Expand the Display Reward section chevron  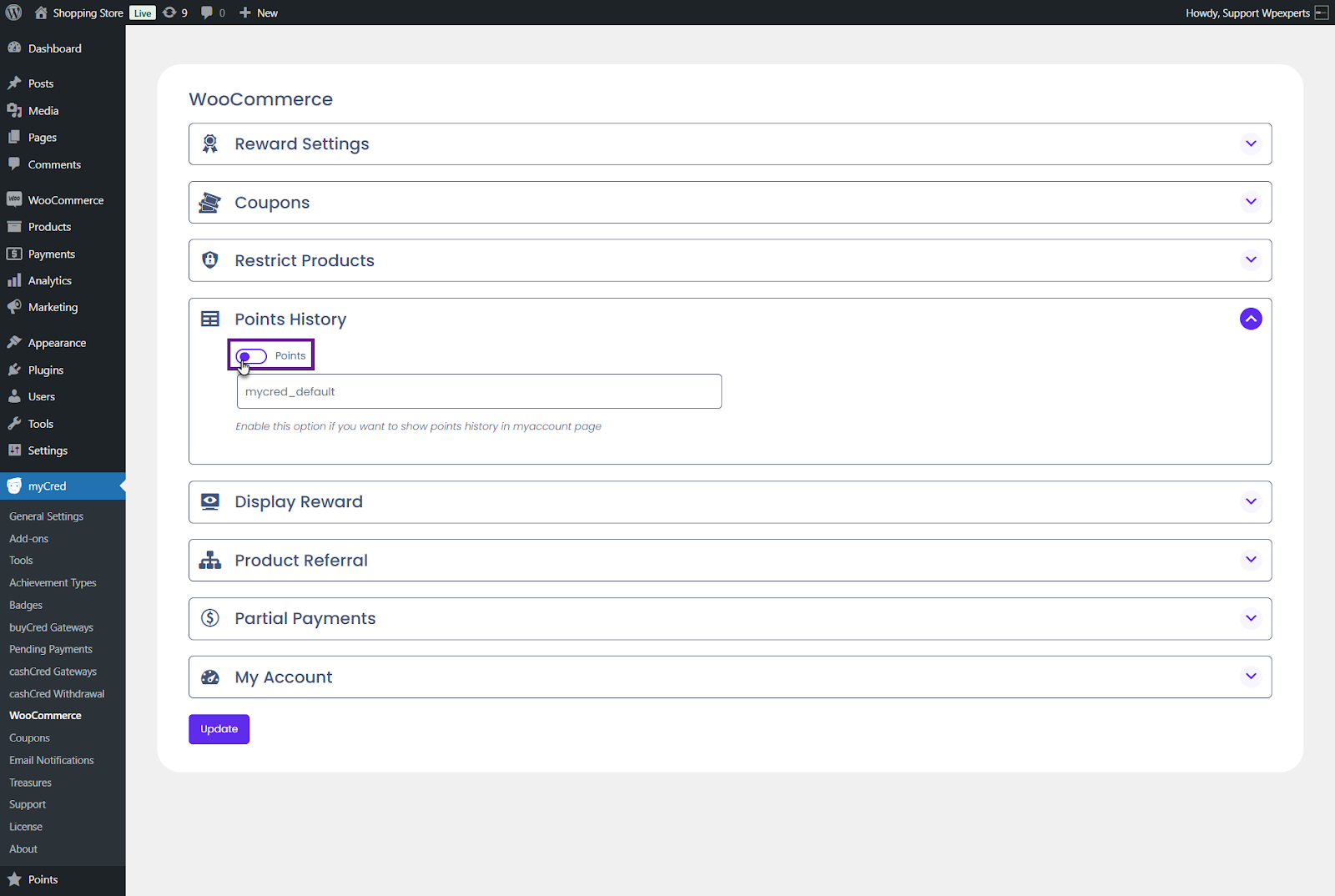(1250, 501)
